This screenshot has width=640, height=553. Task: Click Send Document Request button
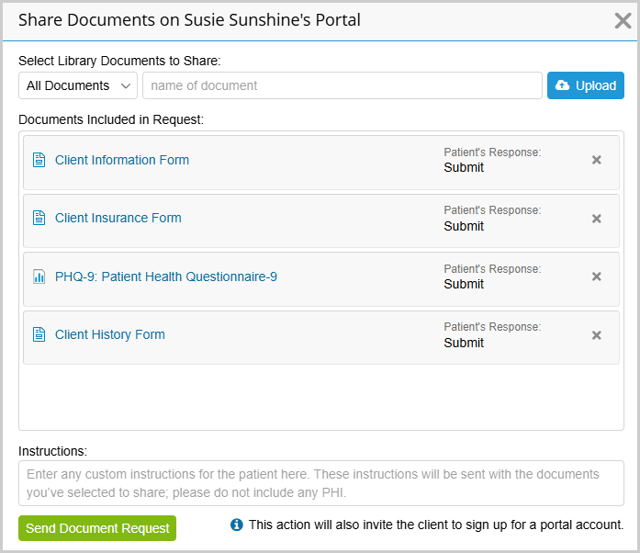[97, 528]
